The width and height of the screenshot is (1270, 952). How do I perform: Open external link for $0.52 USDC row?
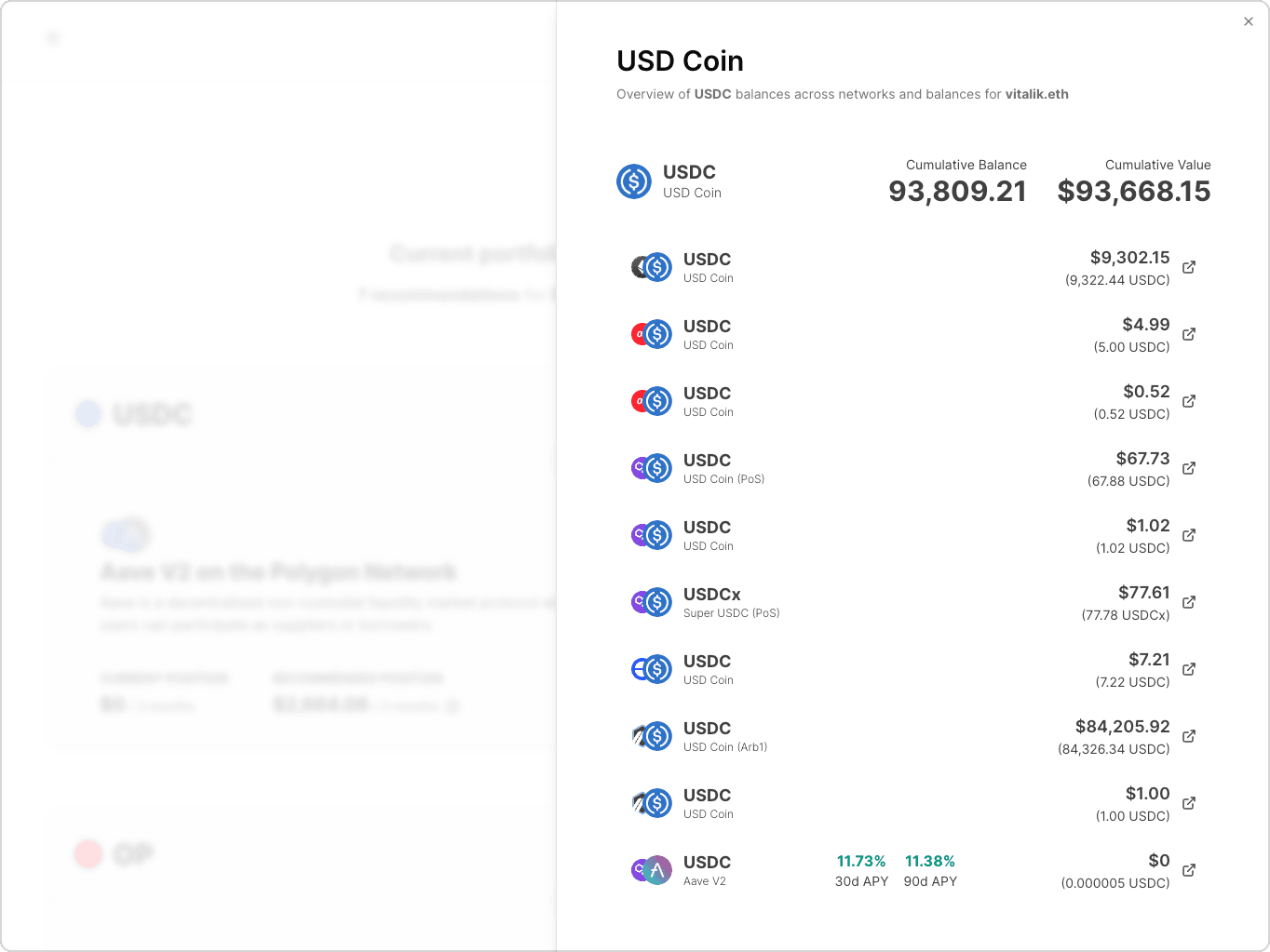1189,401
